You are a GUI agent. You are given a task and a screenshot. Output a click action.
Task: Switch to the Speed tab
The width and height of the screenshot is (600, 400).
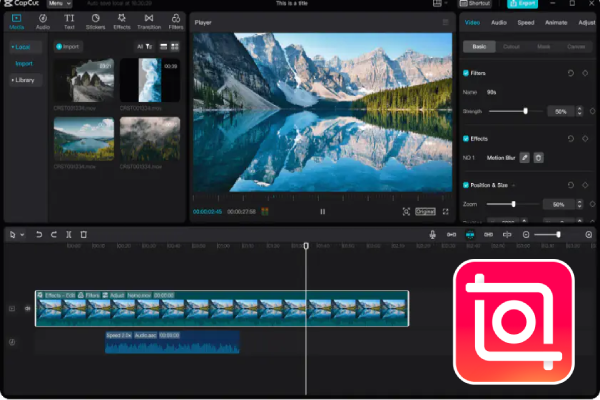click(526, 23)
